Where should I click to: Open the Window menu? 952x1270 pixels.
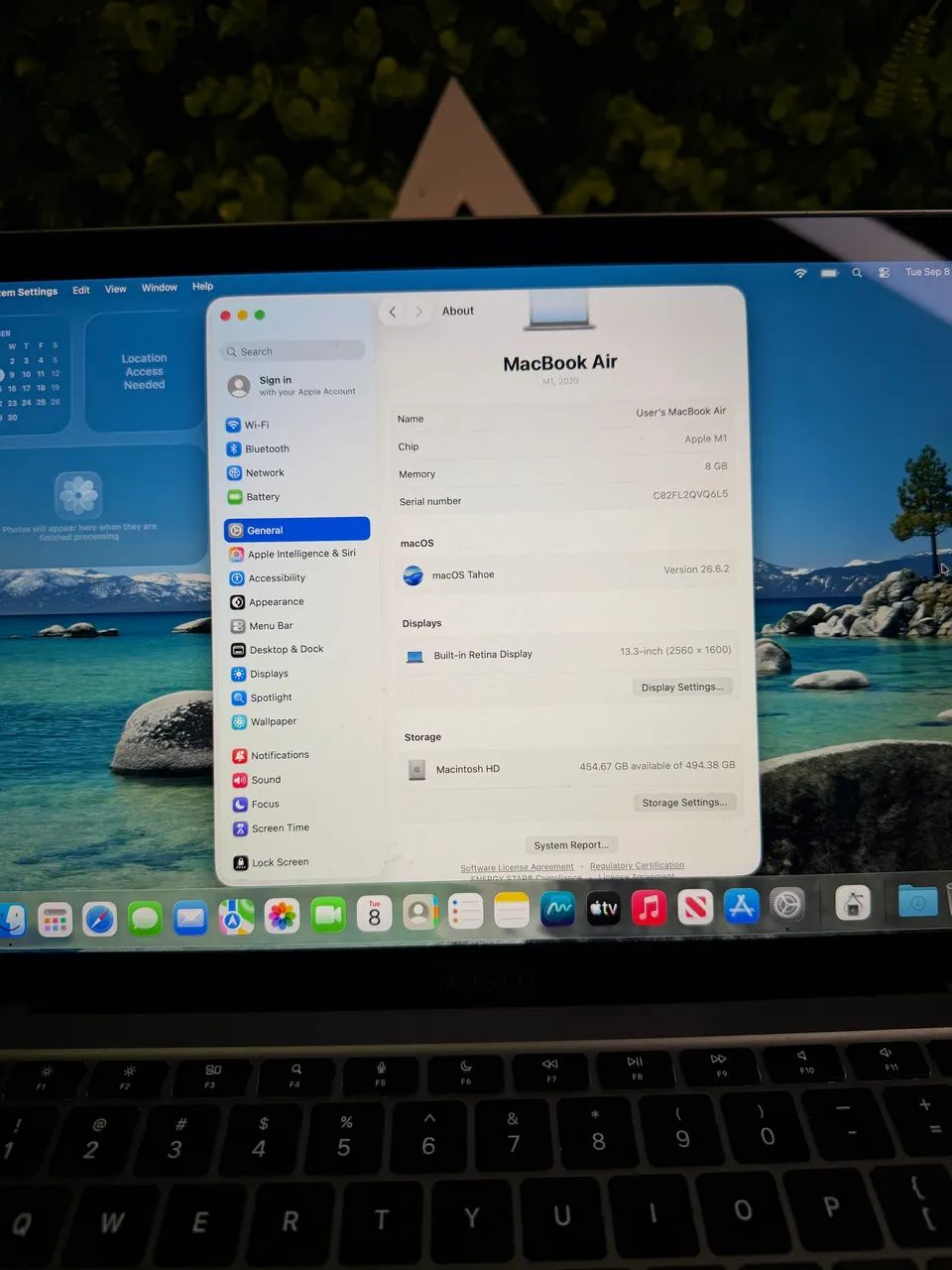(160, 288)
